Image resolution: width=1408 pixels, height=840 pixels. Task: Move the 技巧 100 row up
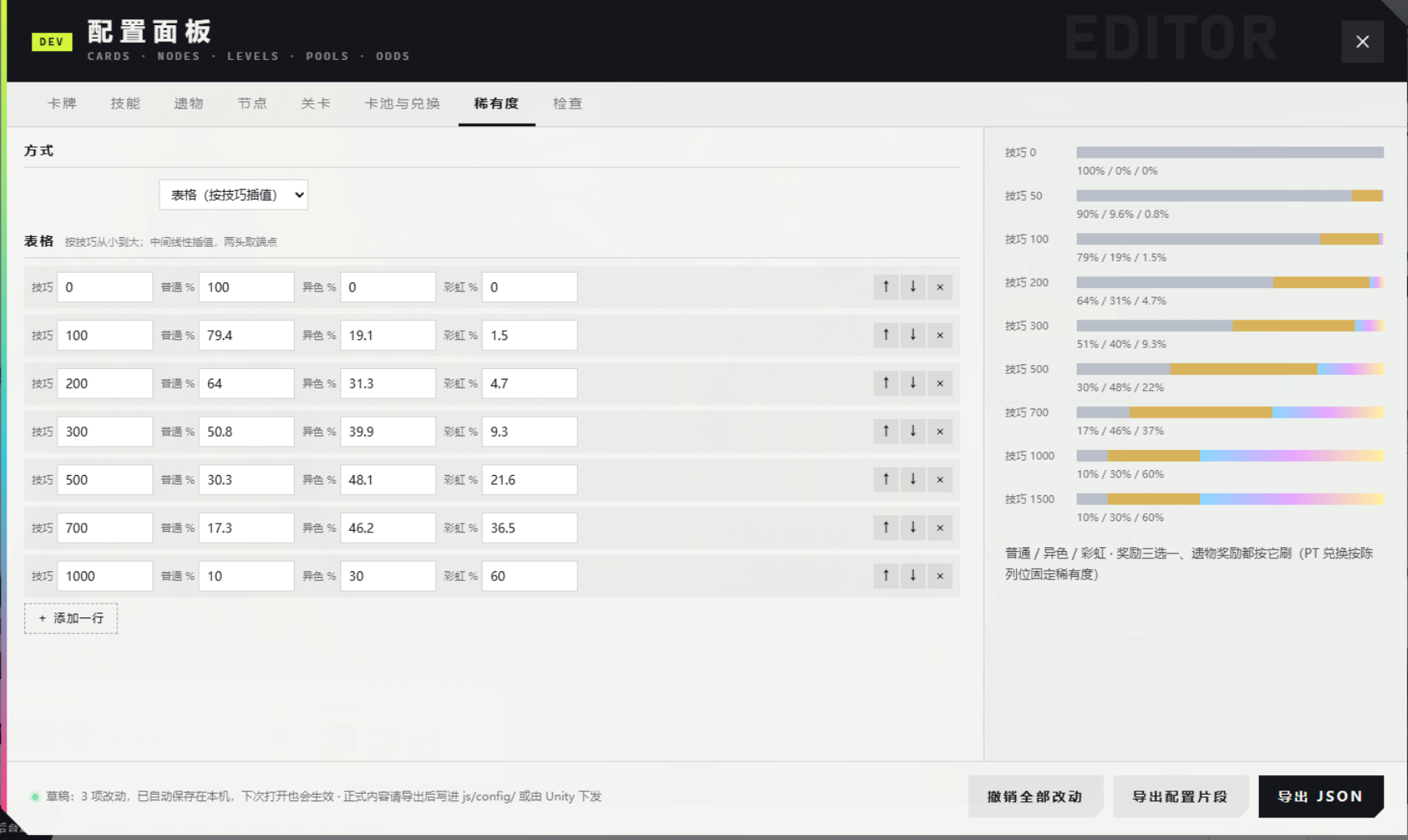(x=886, y=335)
